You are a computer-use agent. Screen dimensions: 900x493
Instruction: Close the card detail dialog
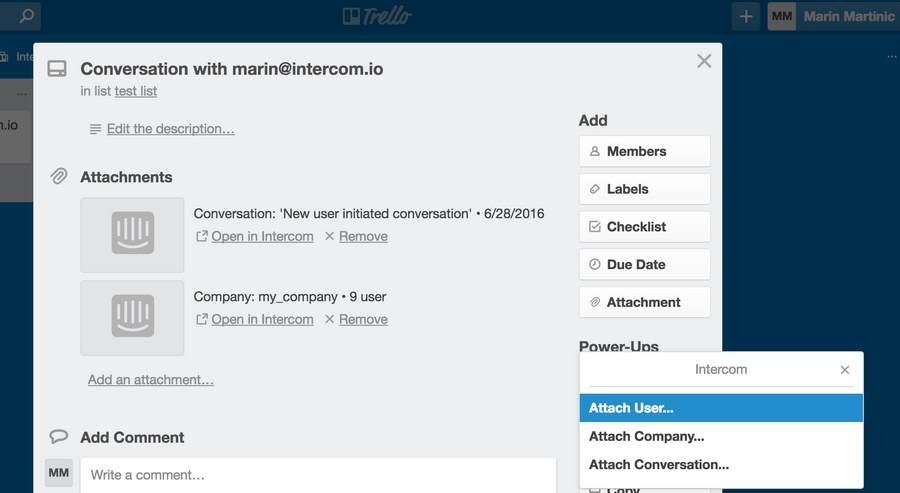704,61
